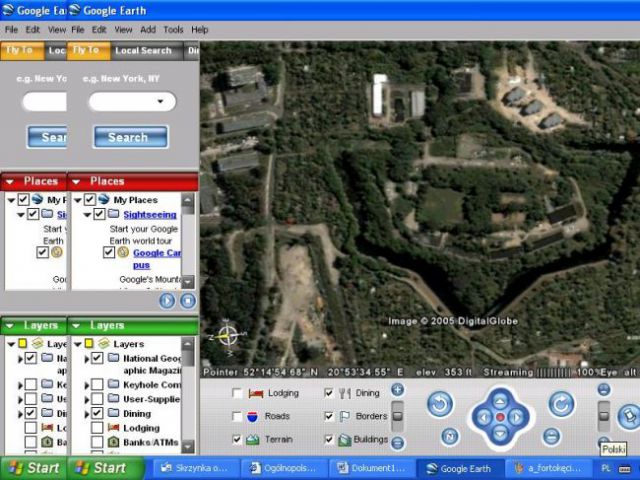This screenshot has height=480, width=640.
Task: Add a placemark with the pushpin button
Action: coord(629,416)
